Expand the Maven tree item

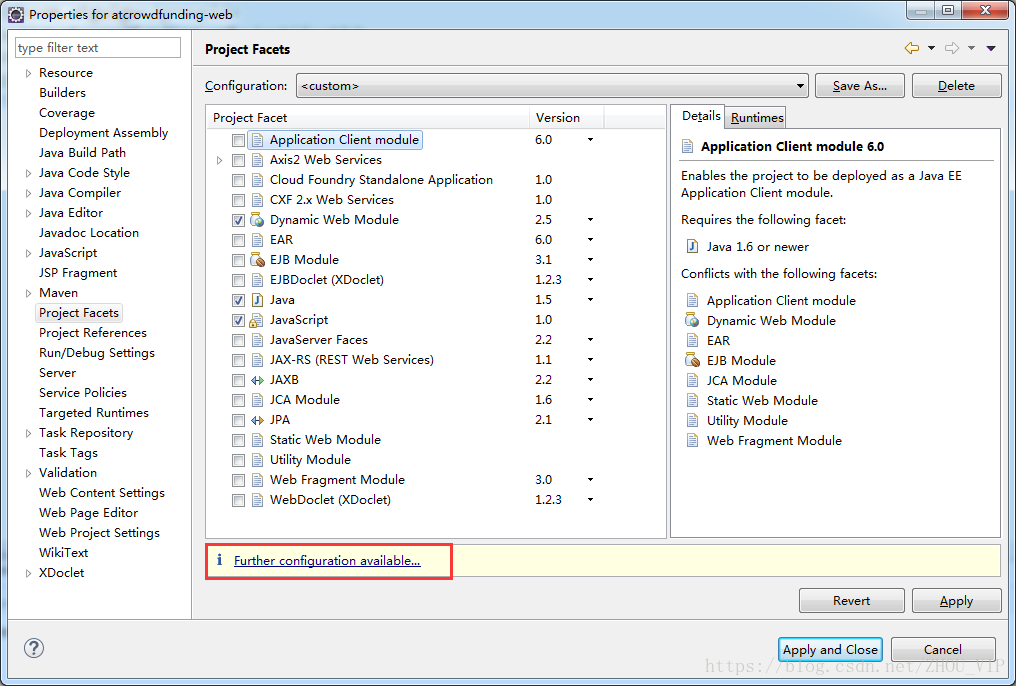28,293
